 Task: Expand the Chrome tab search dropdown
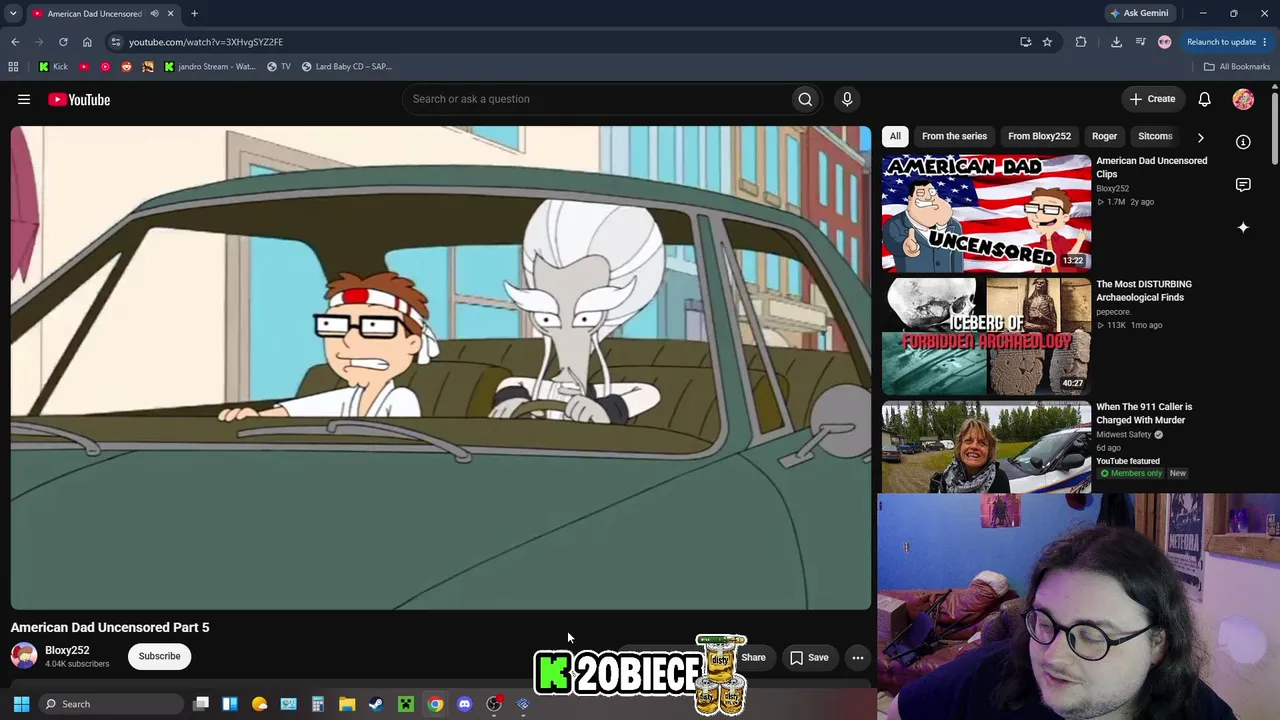13,14
